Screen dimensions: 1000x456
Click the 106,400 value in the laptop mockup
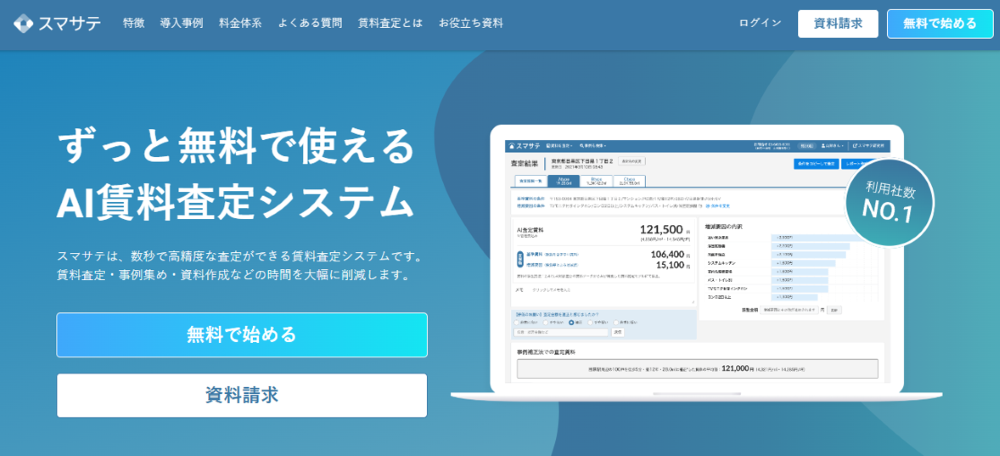[666, 254]
